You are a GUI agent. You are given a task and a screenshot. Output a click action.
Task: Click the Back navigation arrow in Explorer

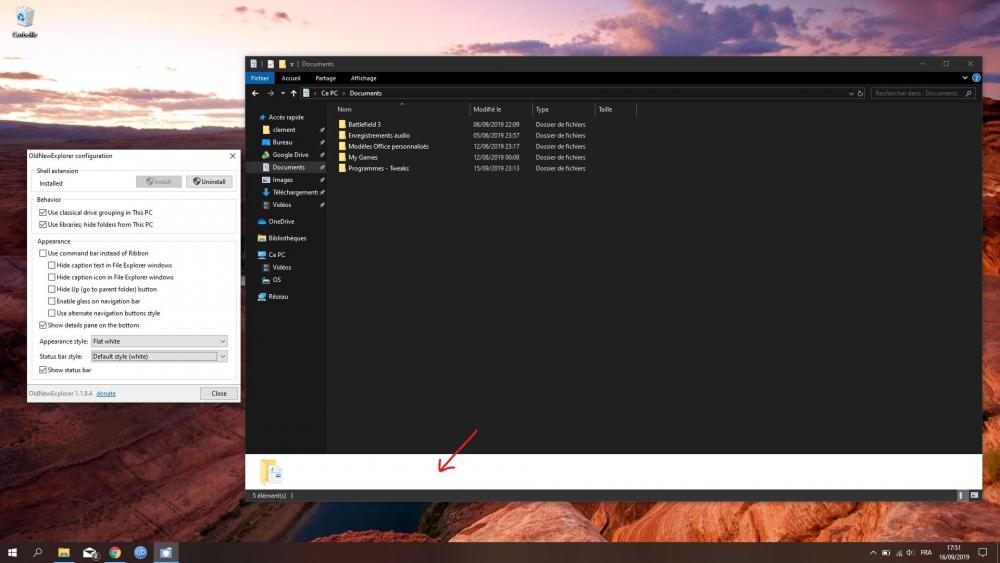(x=256, y=93)
